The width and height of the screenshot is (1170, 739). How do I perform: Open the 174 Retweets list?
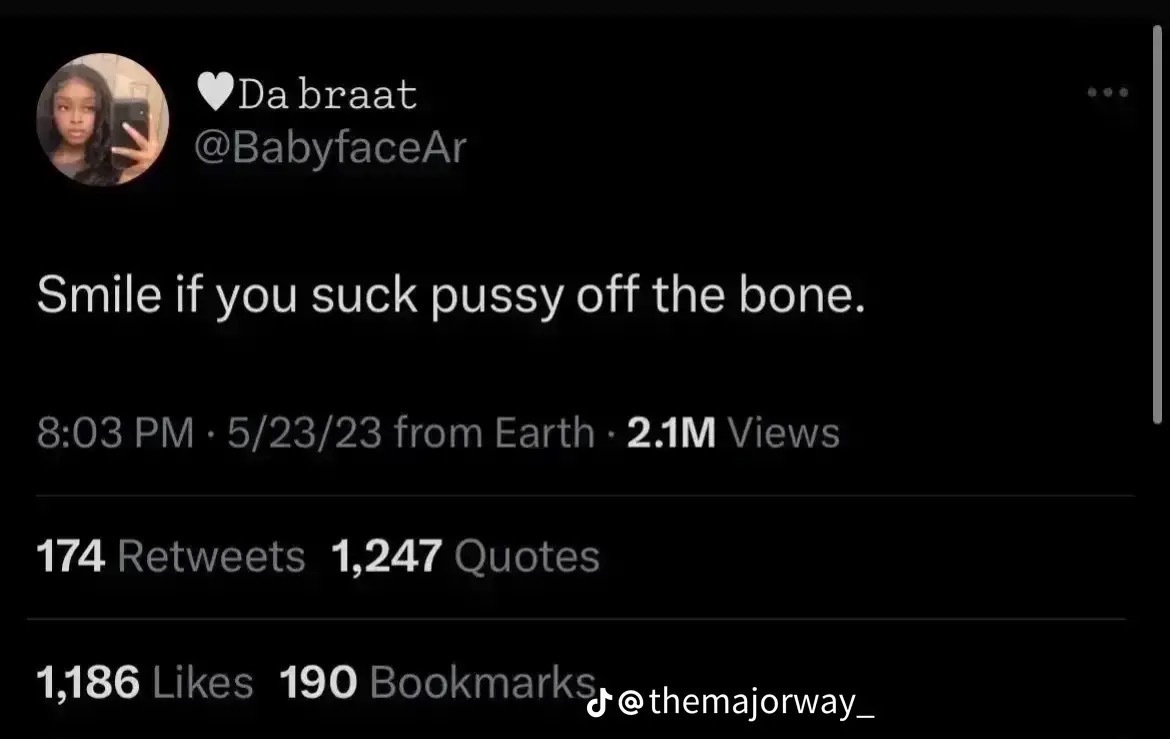point(170,556)
